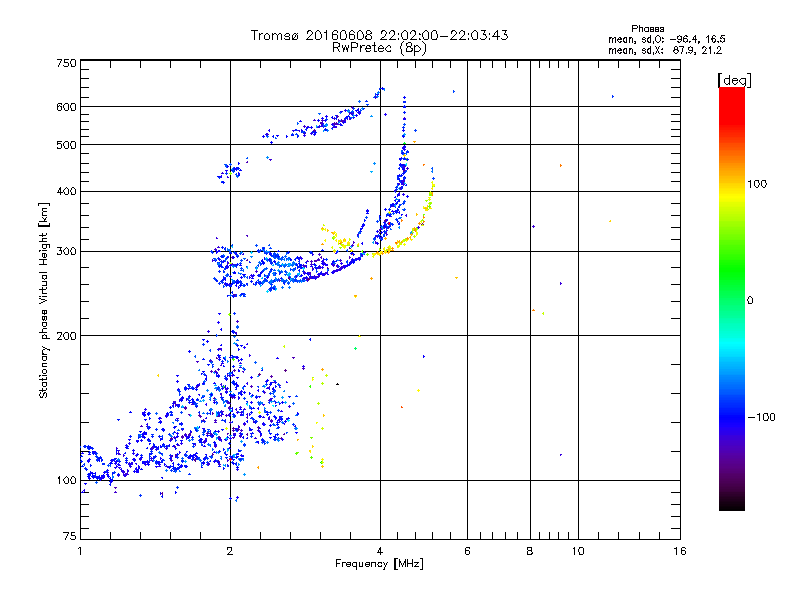Screen dimensions: 800x600
Task: Click the x-axis tick label '6'
Action: (x=467, y=551)
